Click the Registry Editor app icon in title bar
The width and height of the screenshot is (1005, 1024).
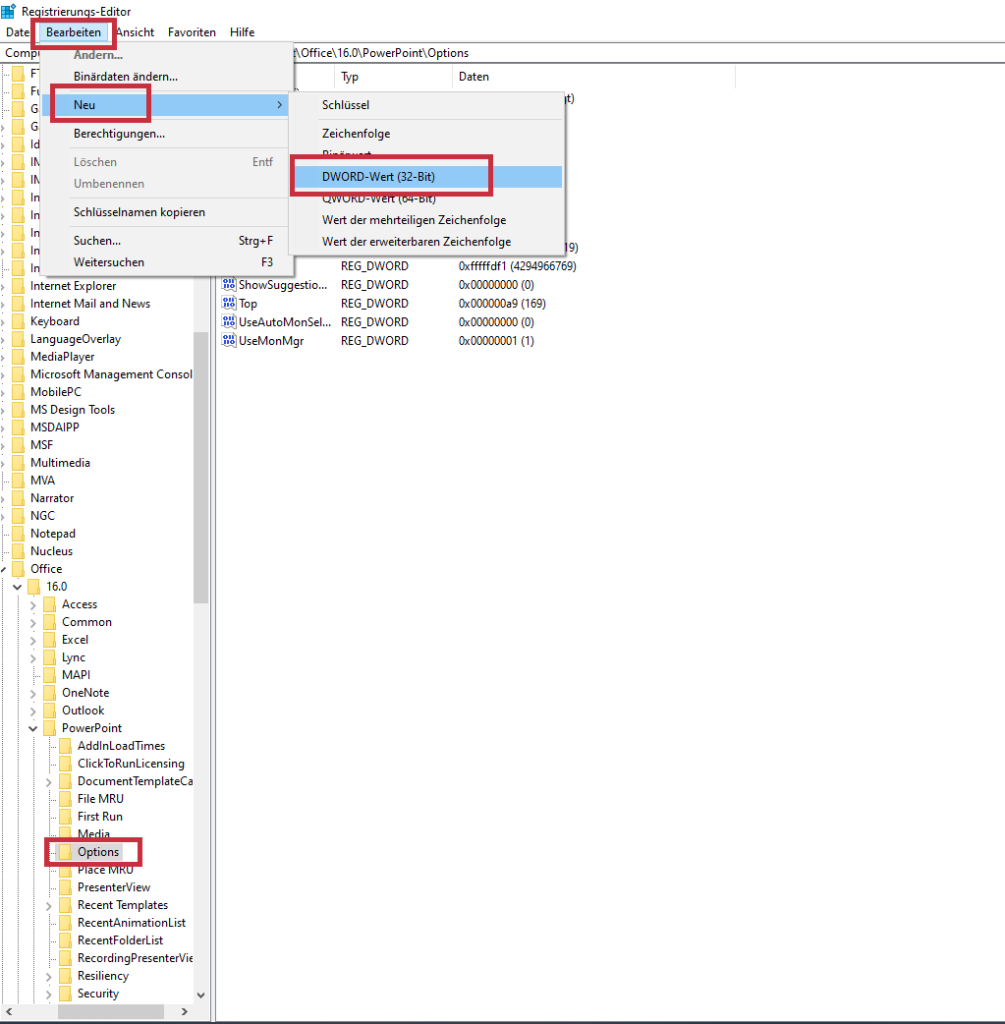[8, 11]
